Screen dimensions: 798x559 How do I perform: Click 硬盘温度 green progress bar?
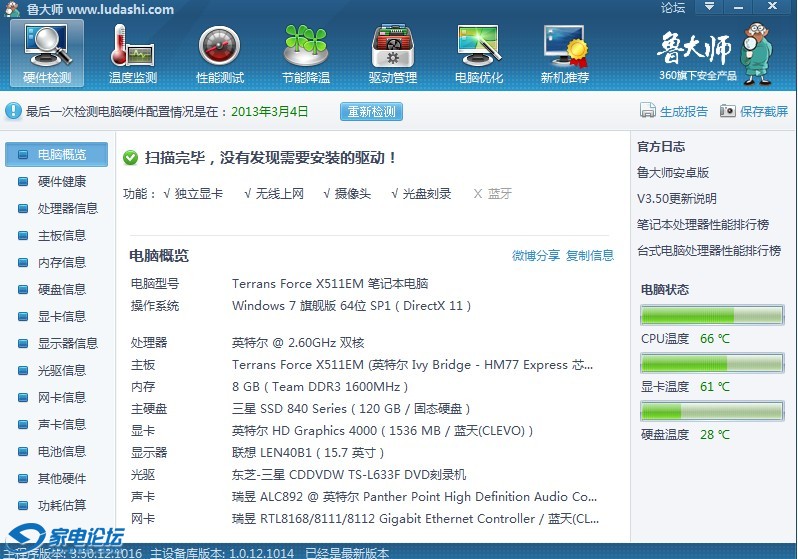click(x=712, y=411)
